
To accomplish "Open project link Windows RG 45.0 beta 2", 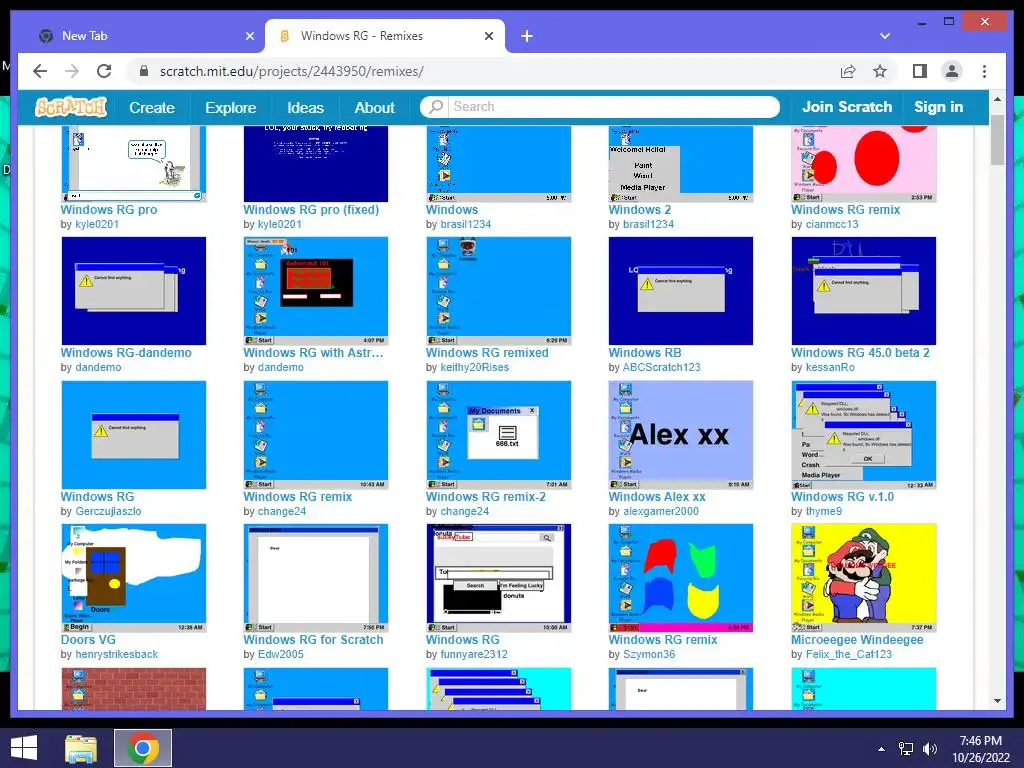I will click(x=860, y=353).
